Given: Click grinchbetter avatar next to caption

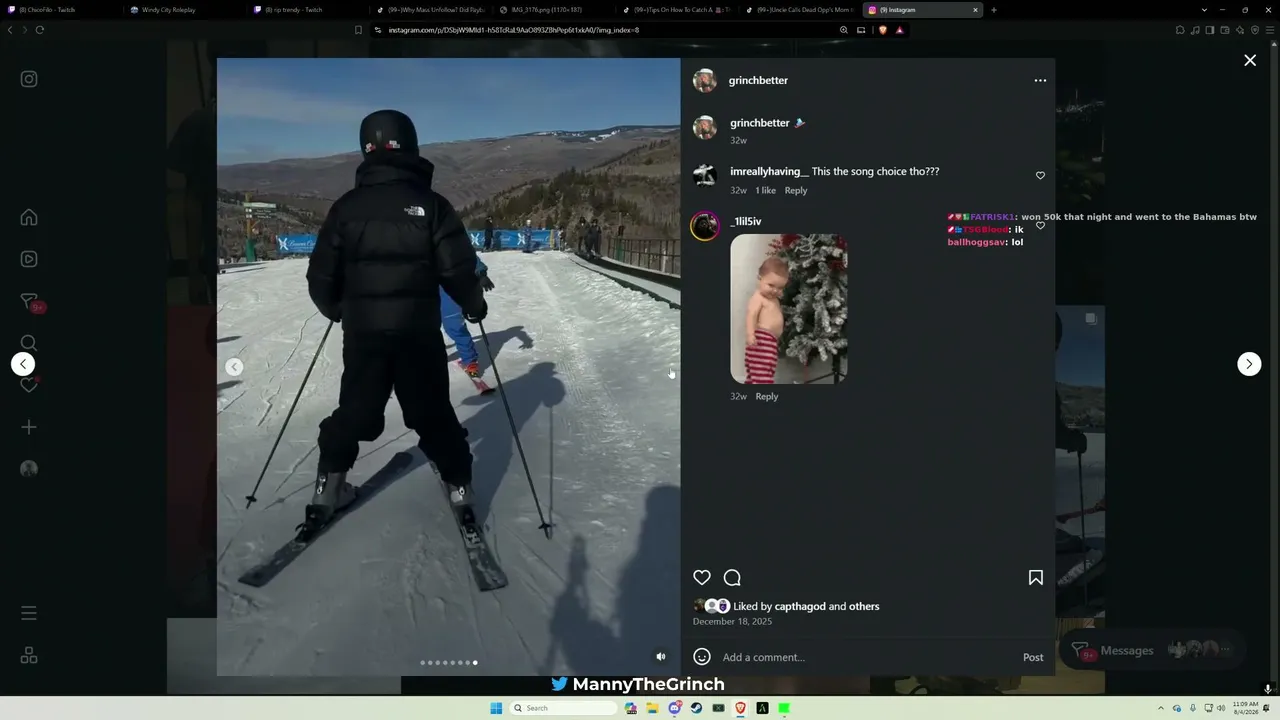Looking at the screenshot, I should [x=705, y=128].
